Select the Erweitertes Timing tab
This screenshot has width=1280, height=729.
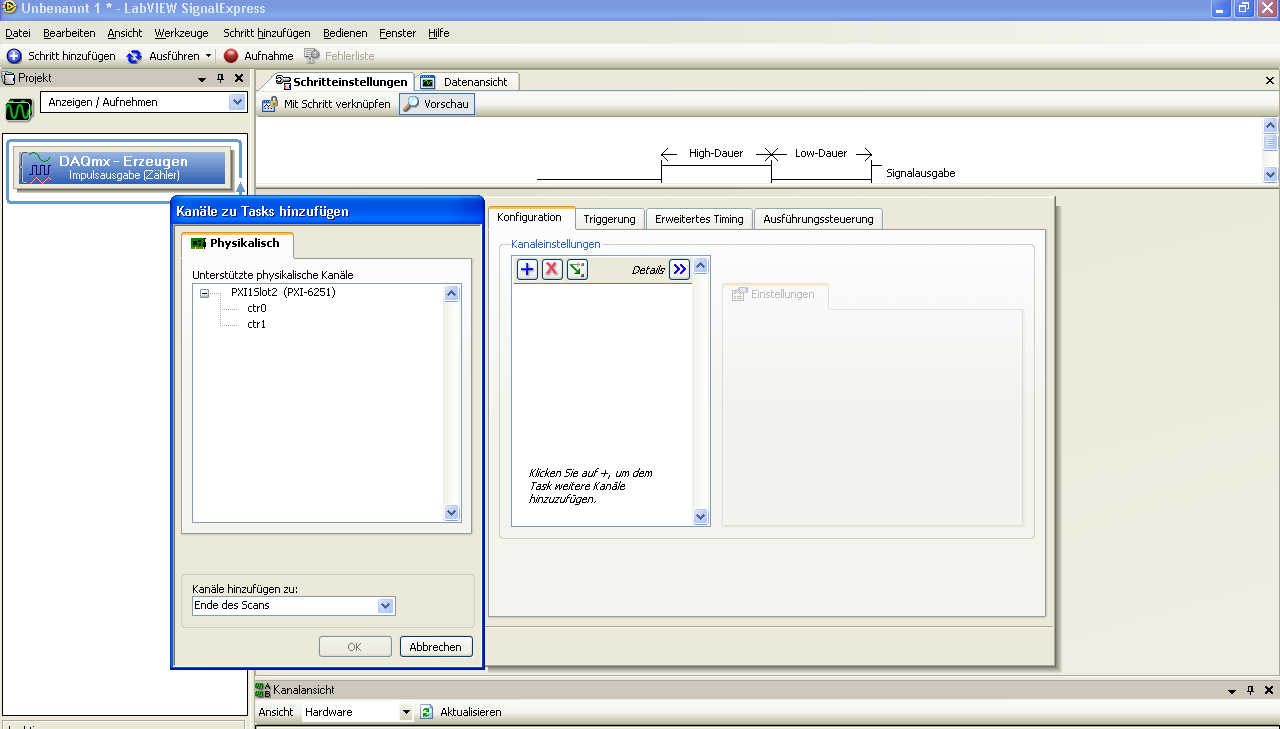(699, 219)
